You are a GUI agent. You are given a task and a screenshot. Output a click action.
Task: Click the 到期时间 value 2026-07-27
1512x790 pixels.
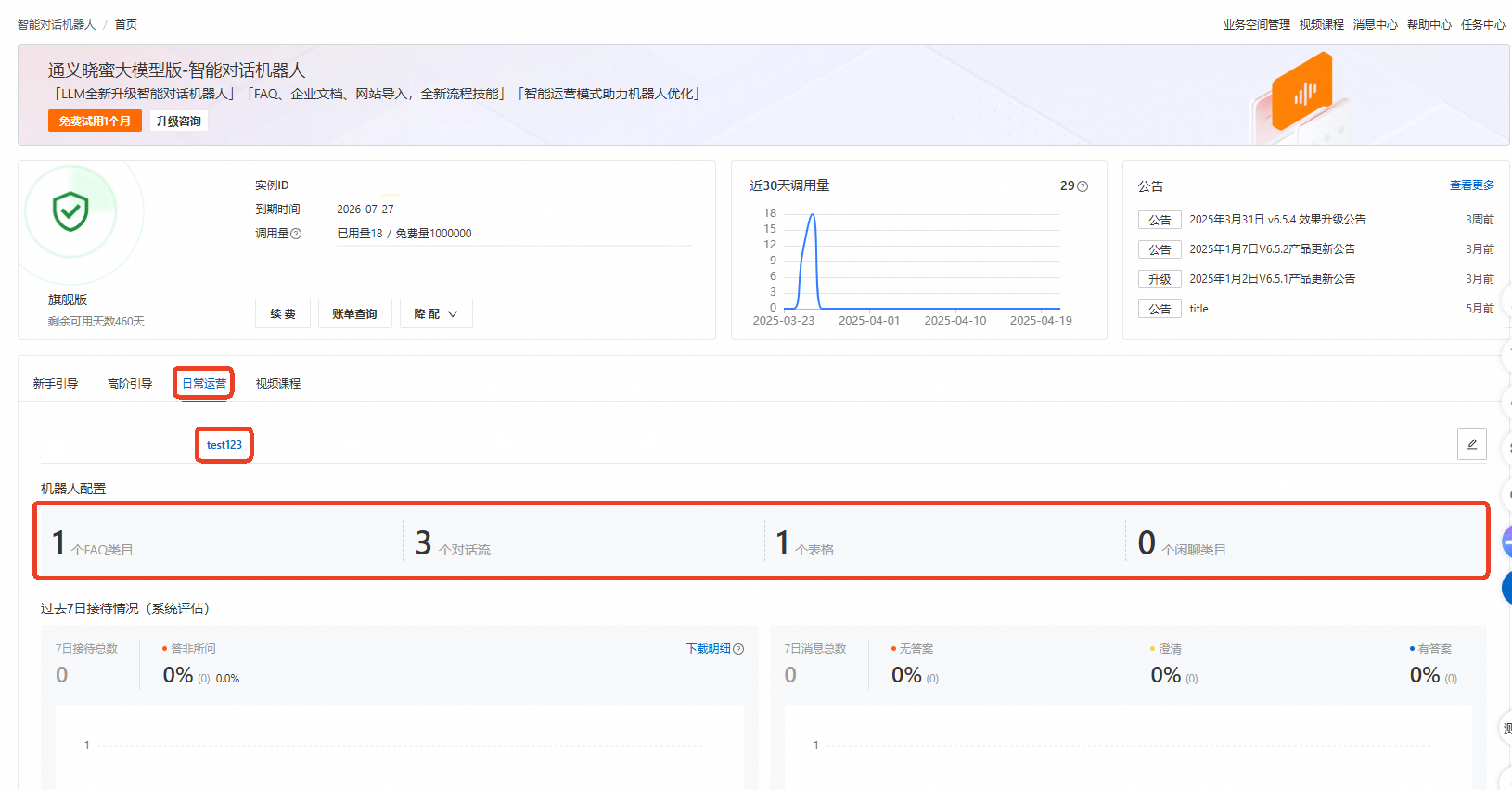point(365,210)
